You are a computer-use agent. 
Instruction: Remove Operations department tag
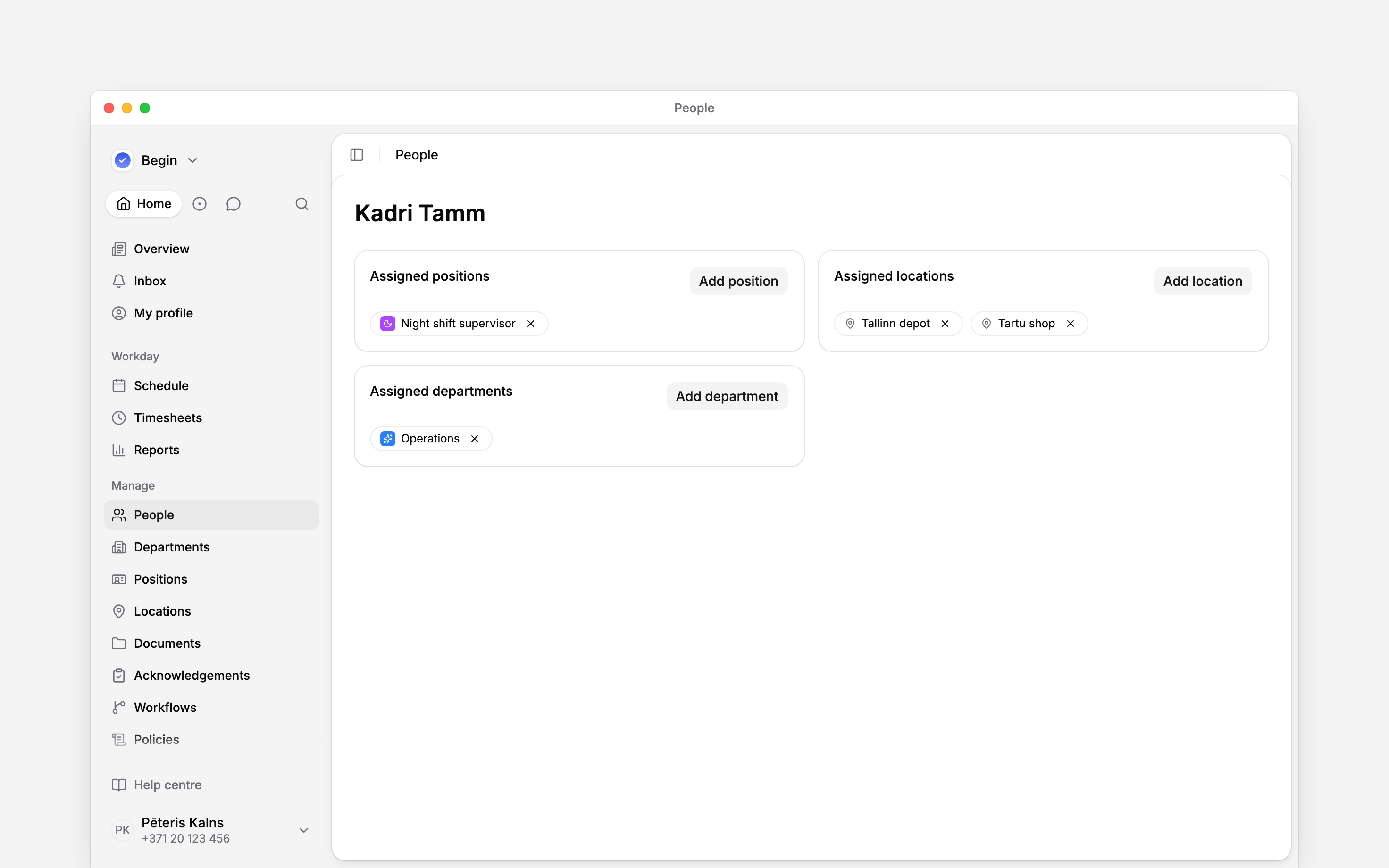[x=475, y=439]
